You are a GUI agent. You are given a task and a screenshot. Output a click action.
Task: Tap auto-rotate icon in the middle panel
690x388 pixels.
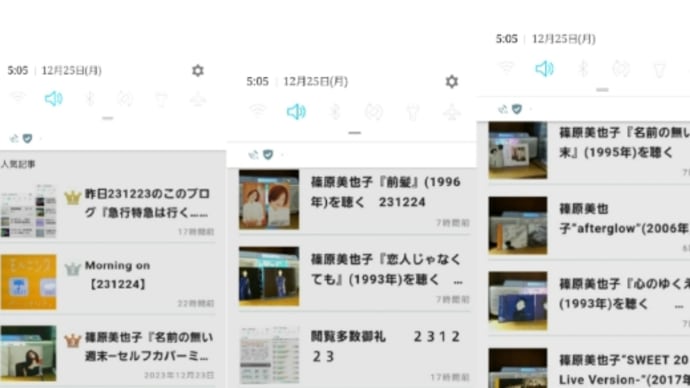click(374, 112)
